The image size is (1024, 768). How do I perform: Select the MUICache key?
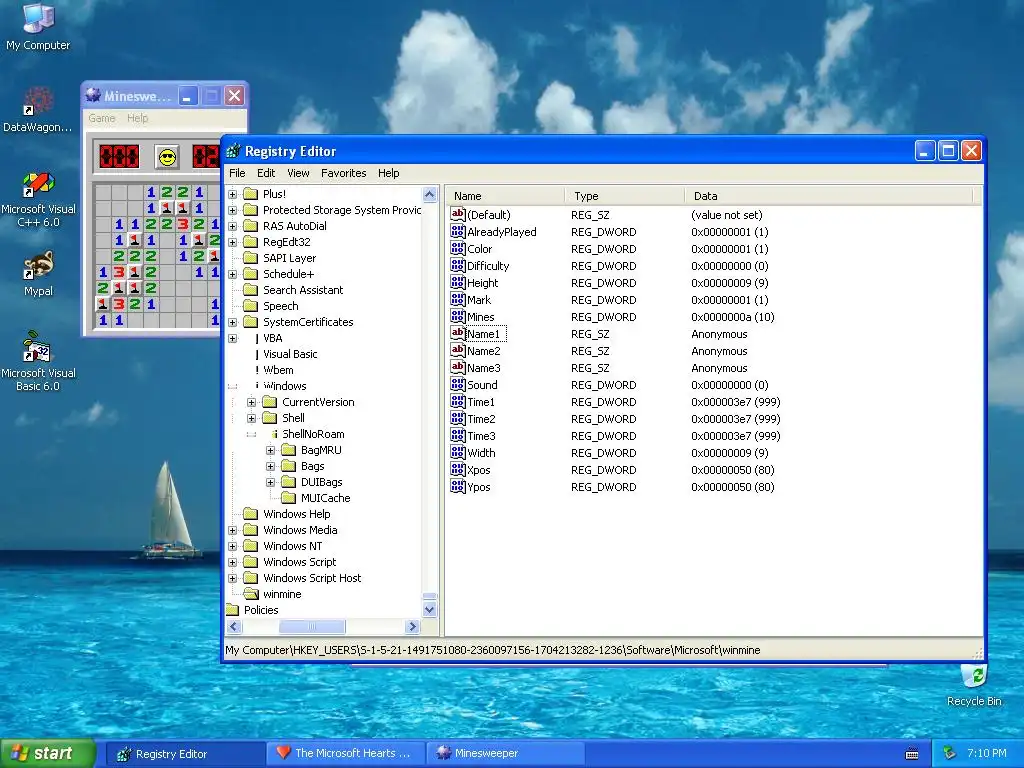[x=325, y=498]
